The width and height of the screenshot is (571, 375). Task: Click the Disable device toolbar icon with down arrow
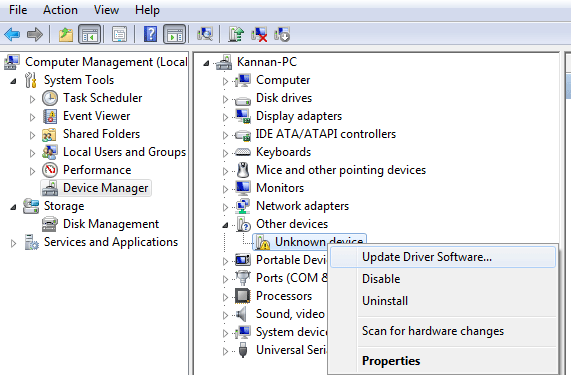point(282,35)
